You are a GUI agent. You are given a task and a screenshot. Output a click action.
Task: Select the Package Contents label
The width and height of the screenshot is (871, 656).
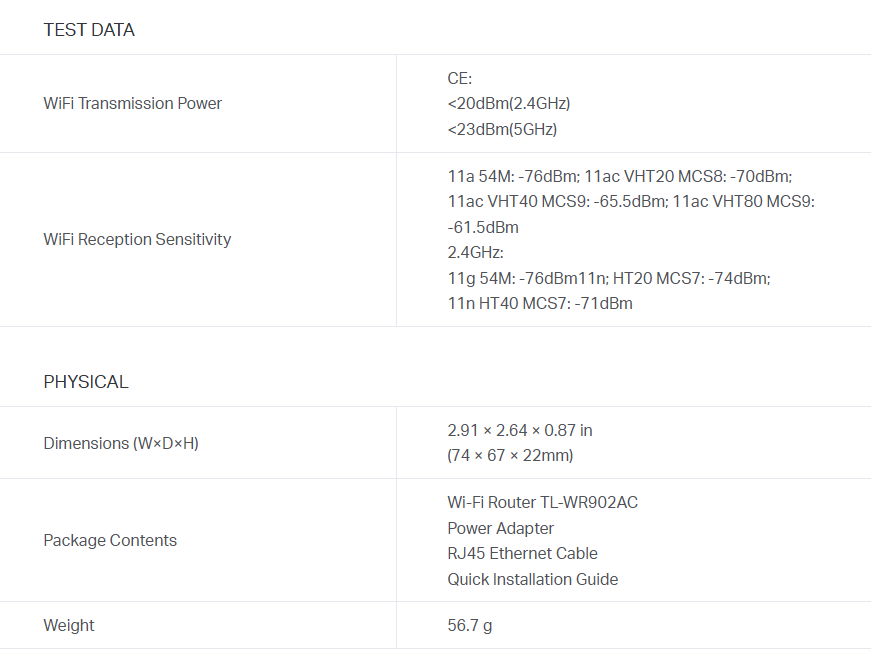point(110,541)
